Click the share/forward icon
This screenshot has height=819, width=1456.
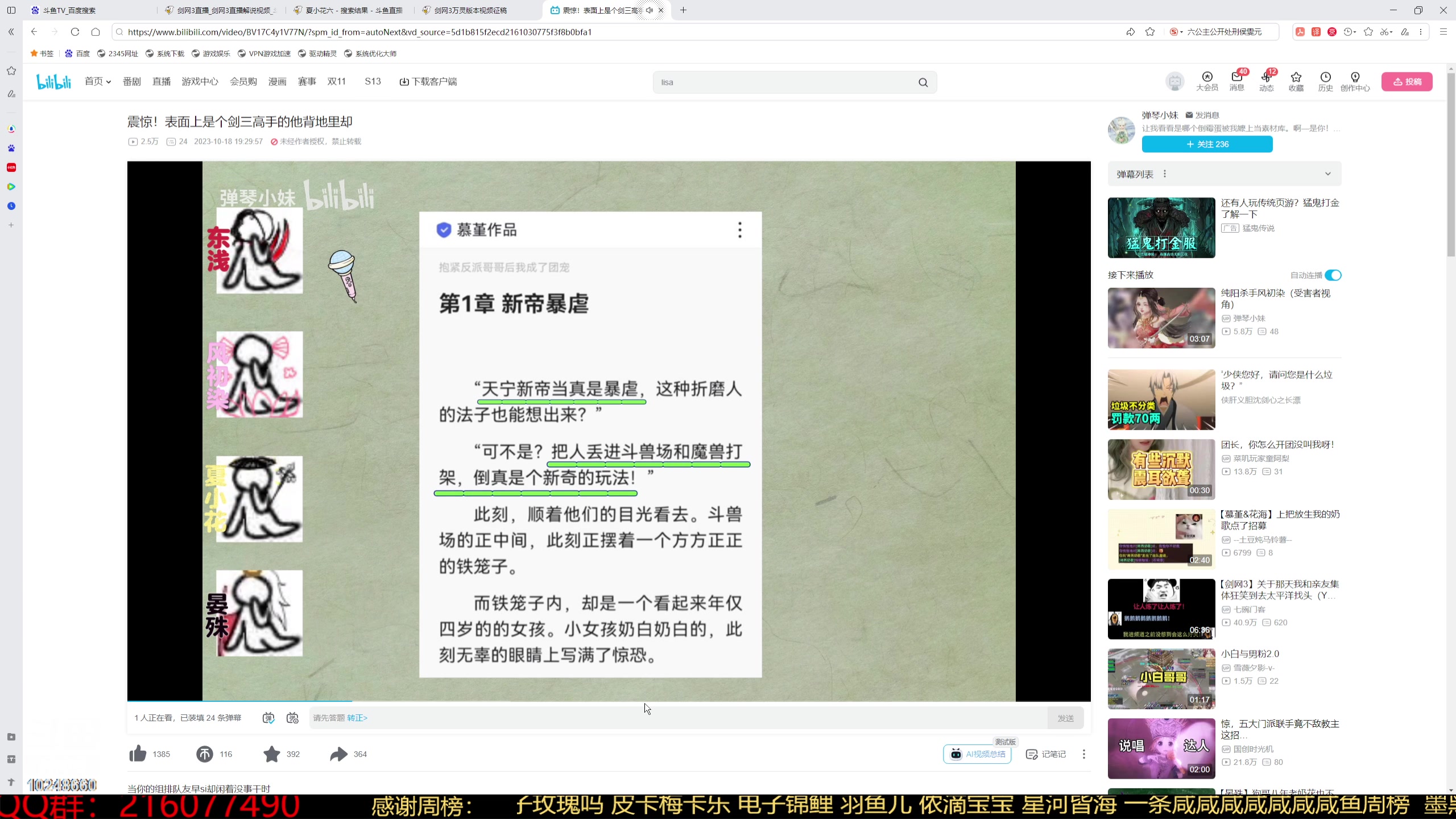coord(339,754)
